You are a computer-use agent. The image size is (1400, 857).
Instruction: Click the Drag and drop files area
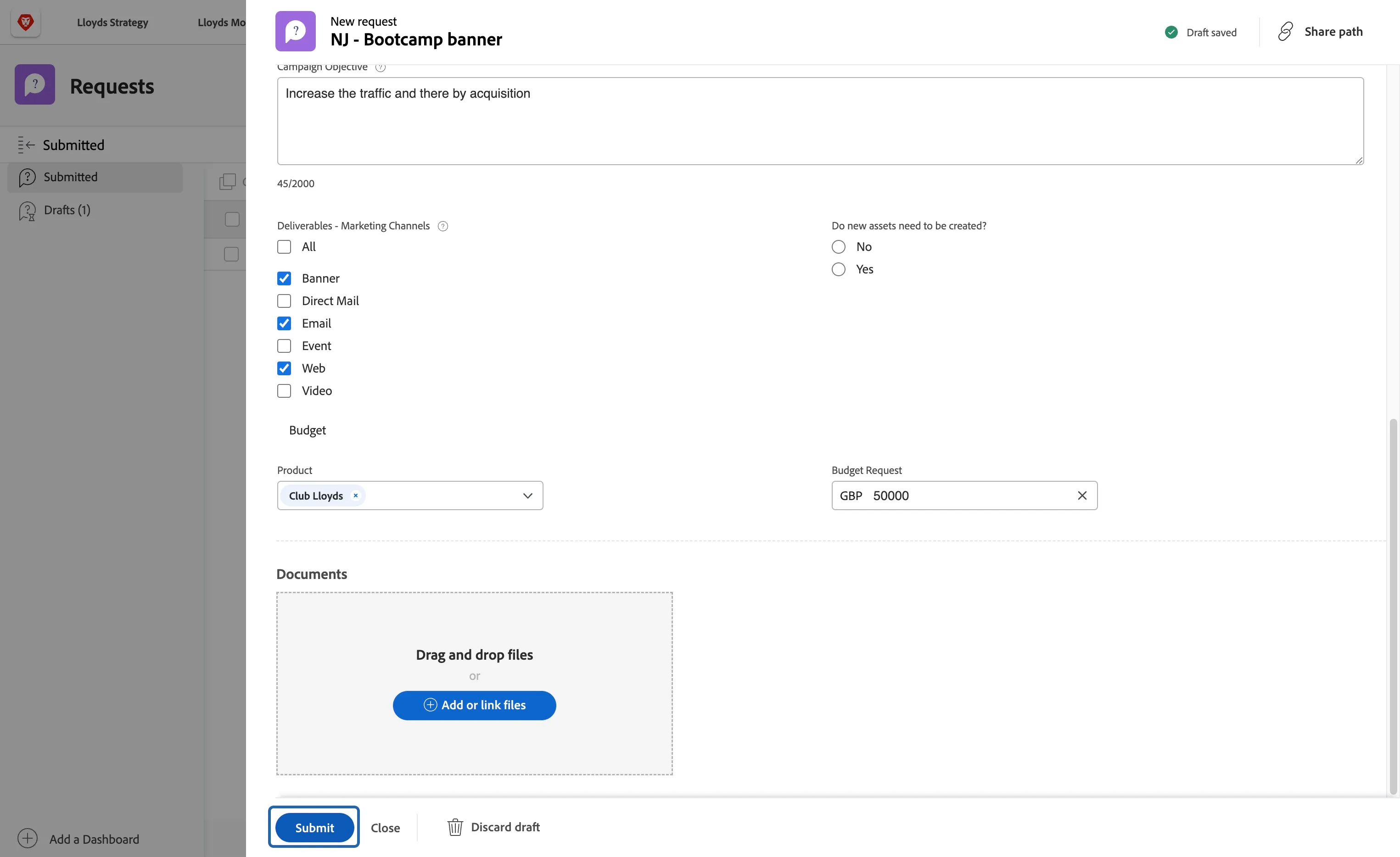[475, 684]
